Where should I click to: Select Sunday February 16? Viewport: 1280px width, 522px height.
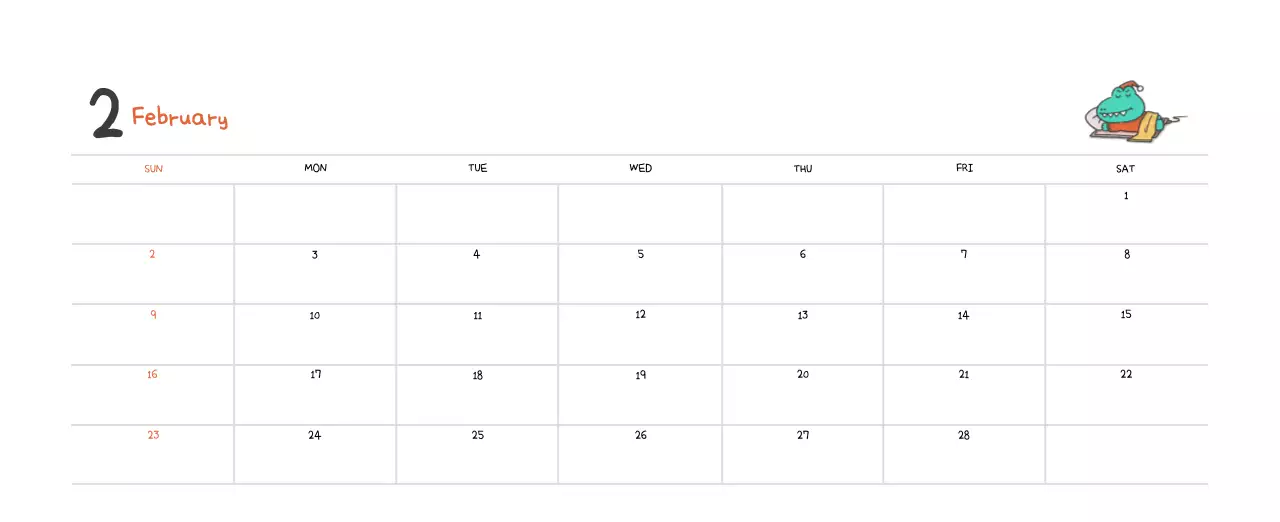[153, 394]
